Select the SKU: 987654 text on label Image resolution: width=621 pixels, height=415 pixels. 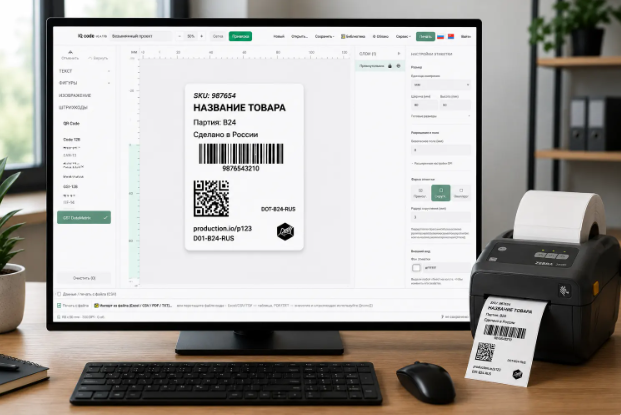214,96
